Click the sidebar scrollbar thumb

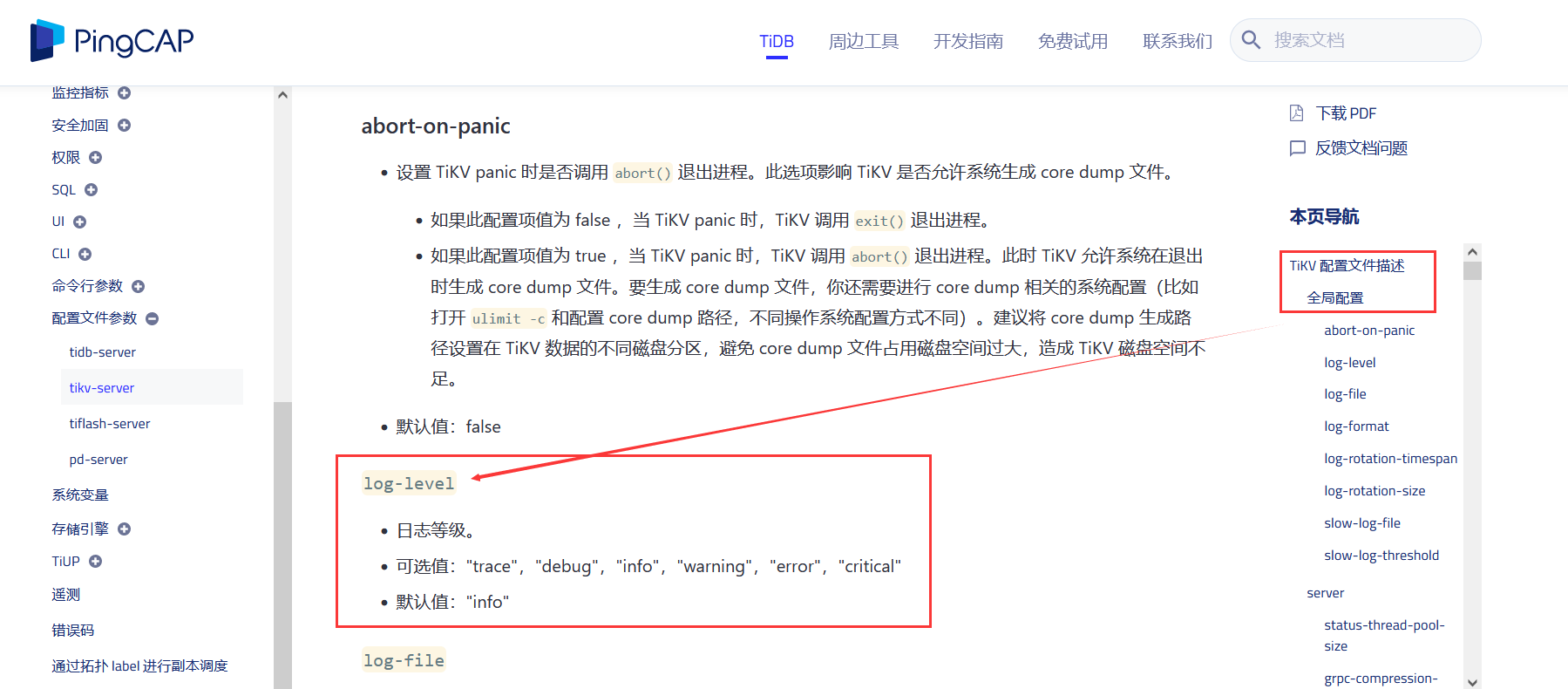pos(282,545)
